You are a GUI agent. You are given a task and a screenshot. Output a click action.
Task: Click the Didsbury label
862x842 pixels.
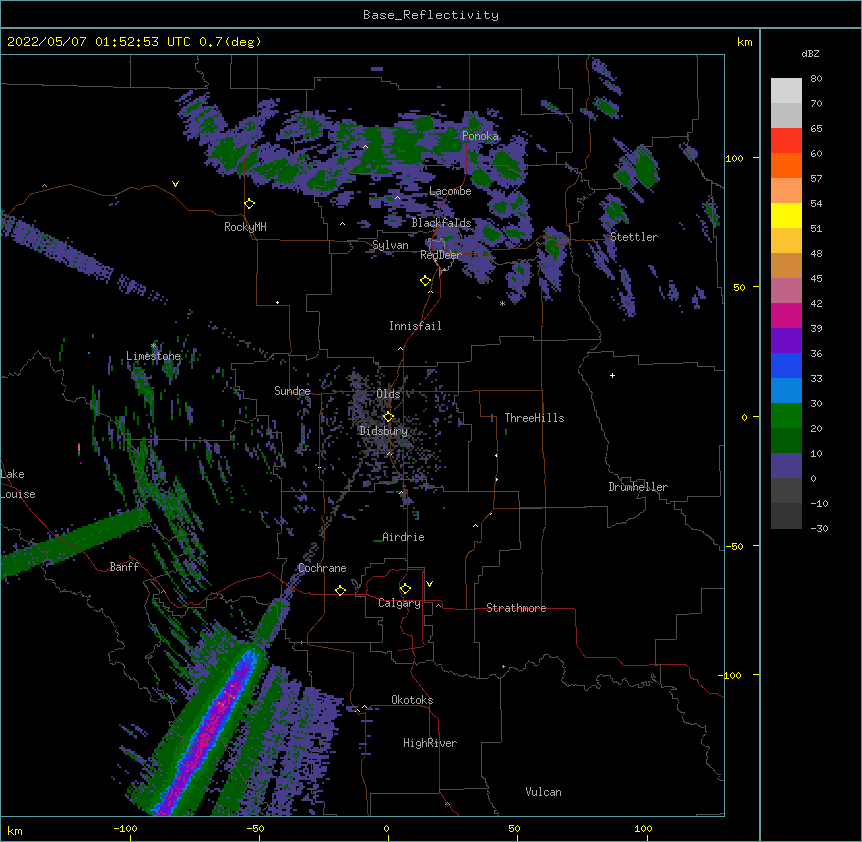click(x=384, y=431)
